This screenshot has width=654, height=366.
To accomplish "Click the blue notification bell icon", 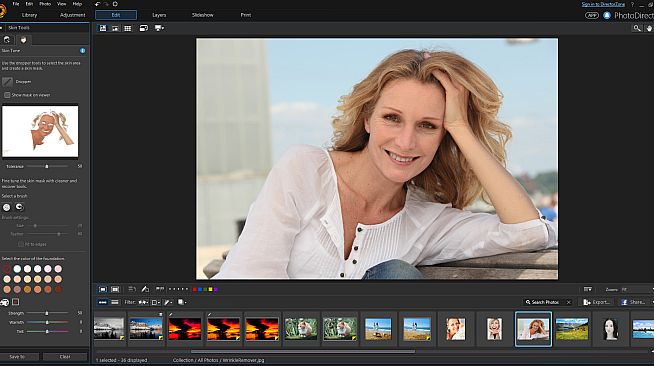I will (607, 15).
